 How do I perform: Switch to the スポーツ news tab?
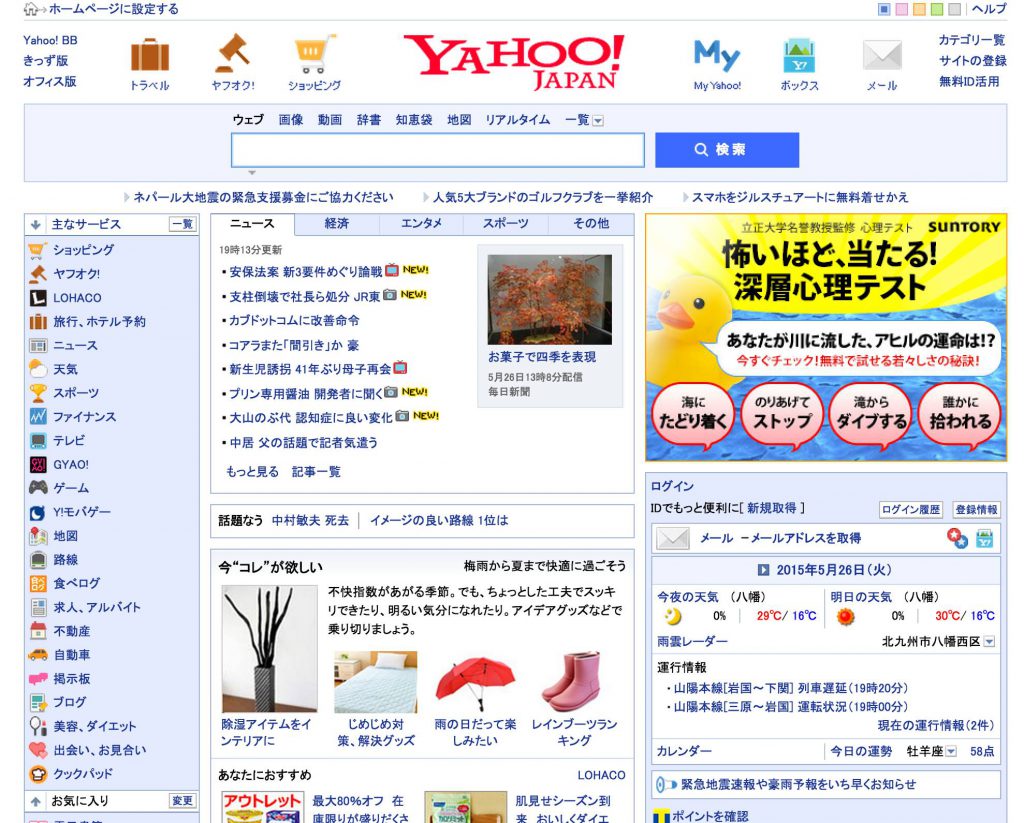pyautogui.click(x=505, y=224)
